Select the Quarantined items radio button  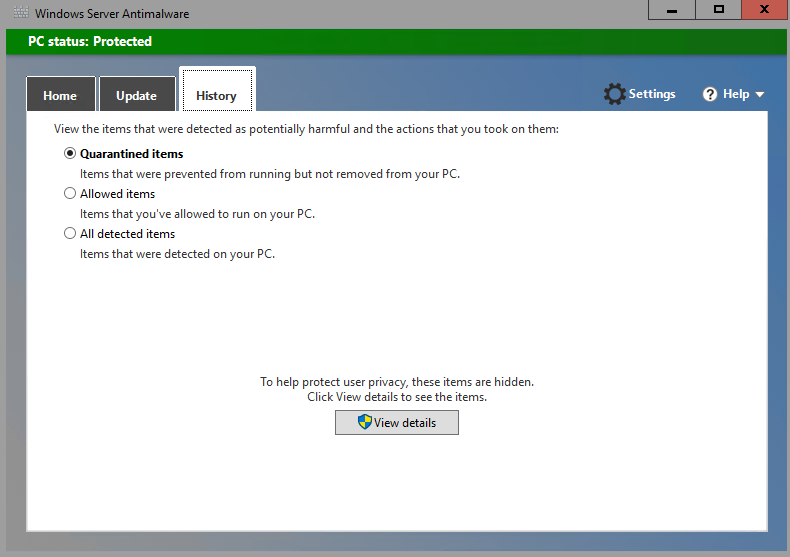pyautogui.click(x=70, y=153)
